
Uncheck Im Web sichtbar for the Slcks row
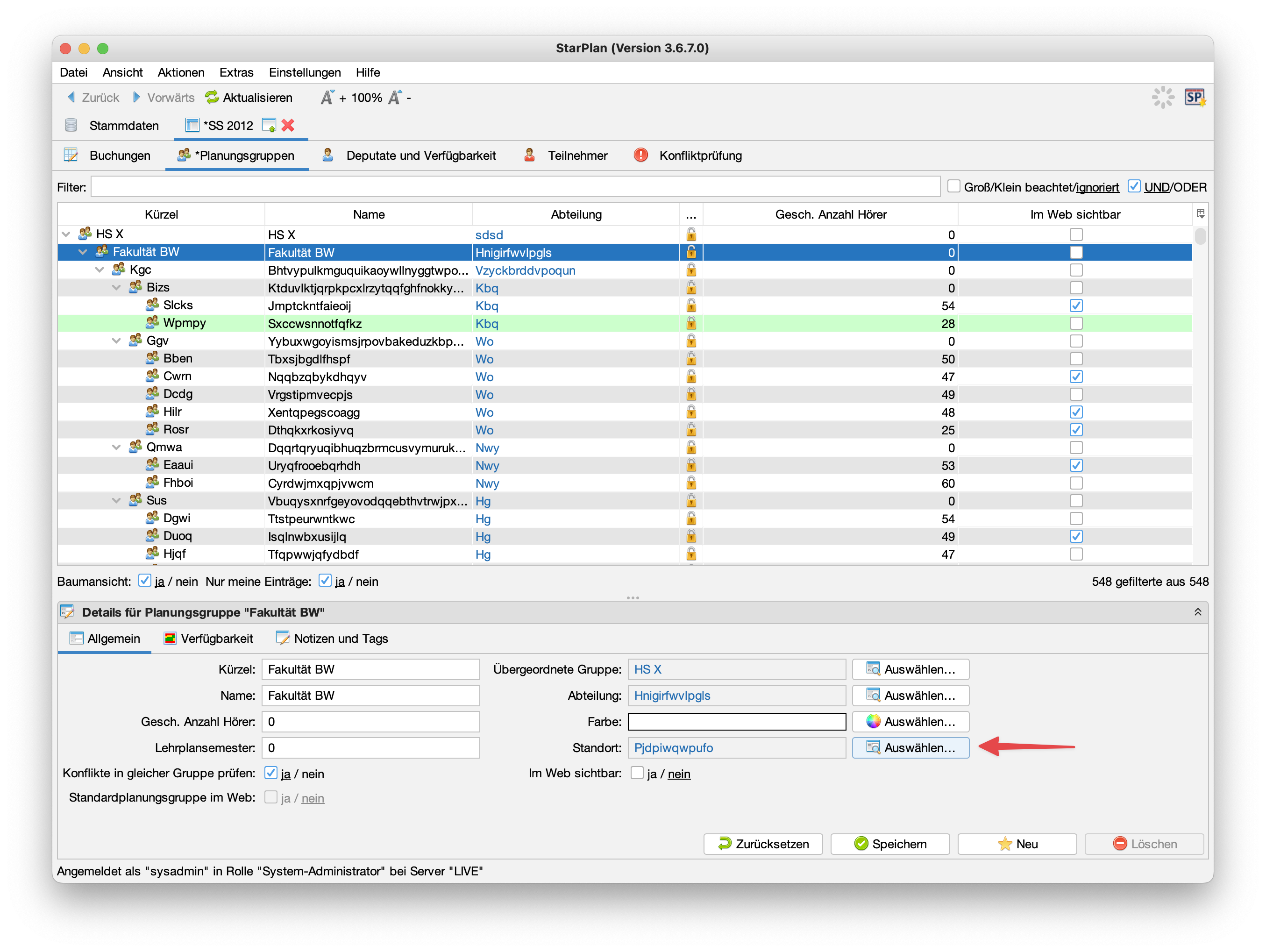(1075, 305)
